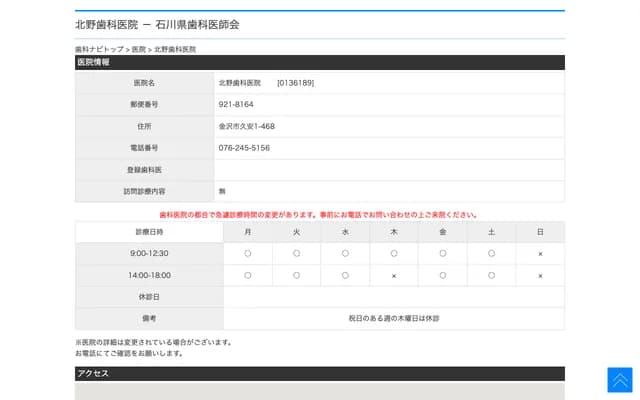Click the note 祝日のある週の木曜日は休診
The height and width of the screenshot is (400, 640).
point(394,318)
